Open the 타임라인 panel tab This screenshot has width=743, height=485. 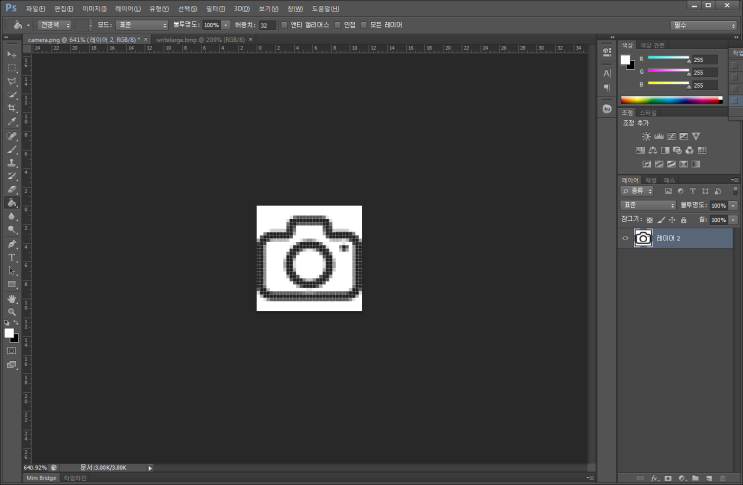tap(75, 478)
